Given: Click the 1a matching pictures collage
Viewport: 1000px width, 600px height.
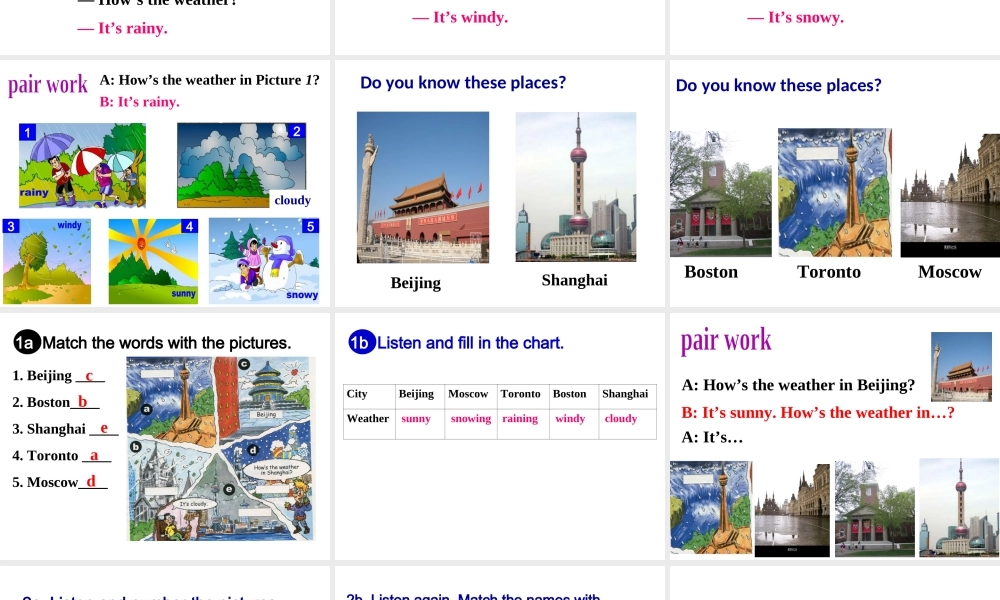Looking at the screenshot, I should click(x=221, y=449).
